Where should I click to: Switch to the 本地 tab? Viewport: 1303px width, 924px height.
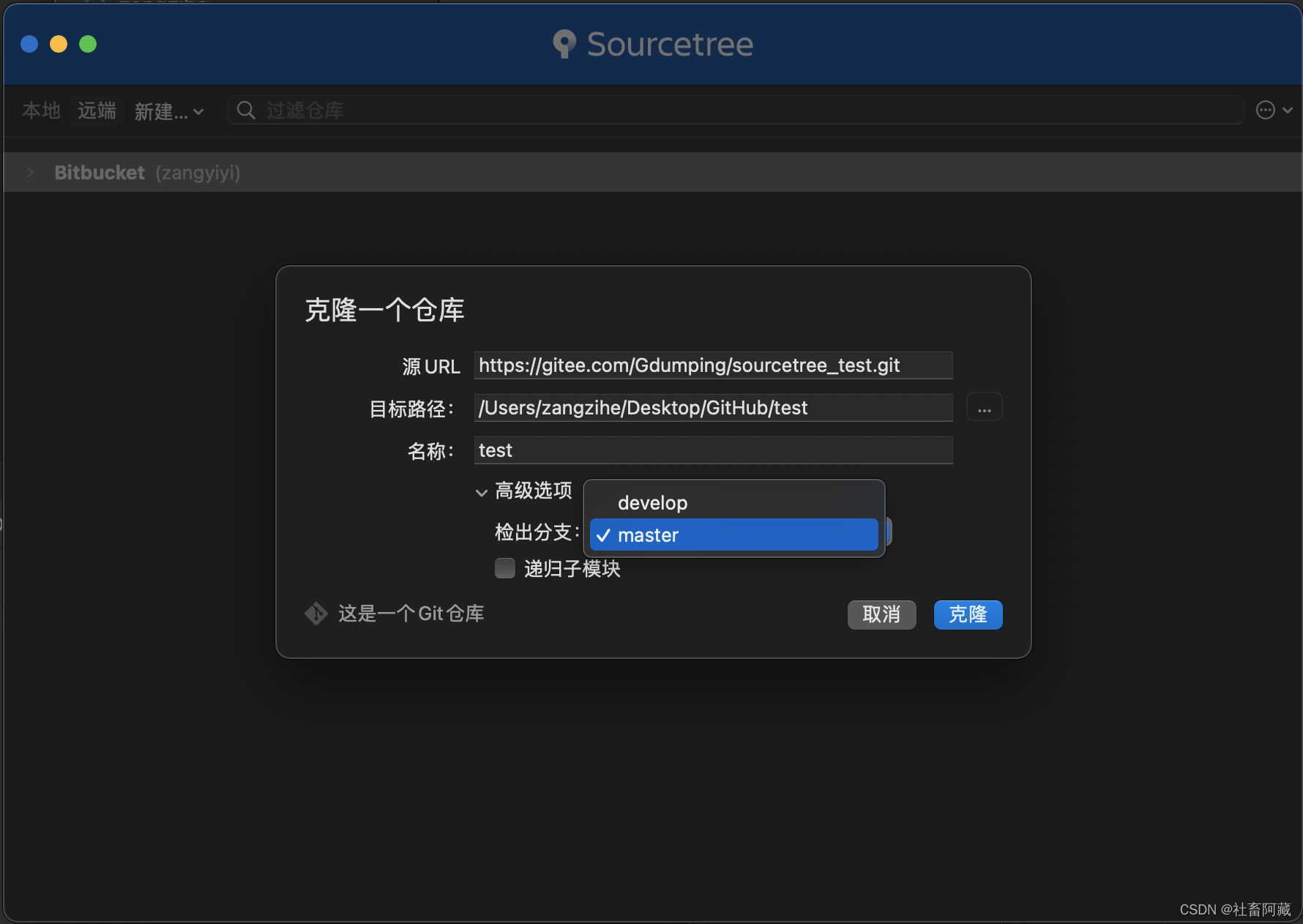[42, 111]
